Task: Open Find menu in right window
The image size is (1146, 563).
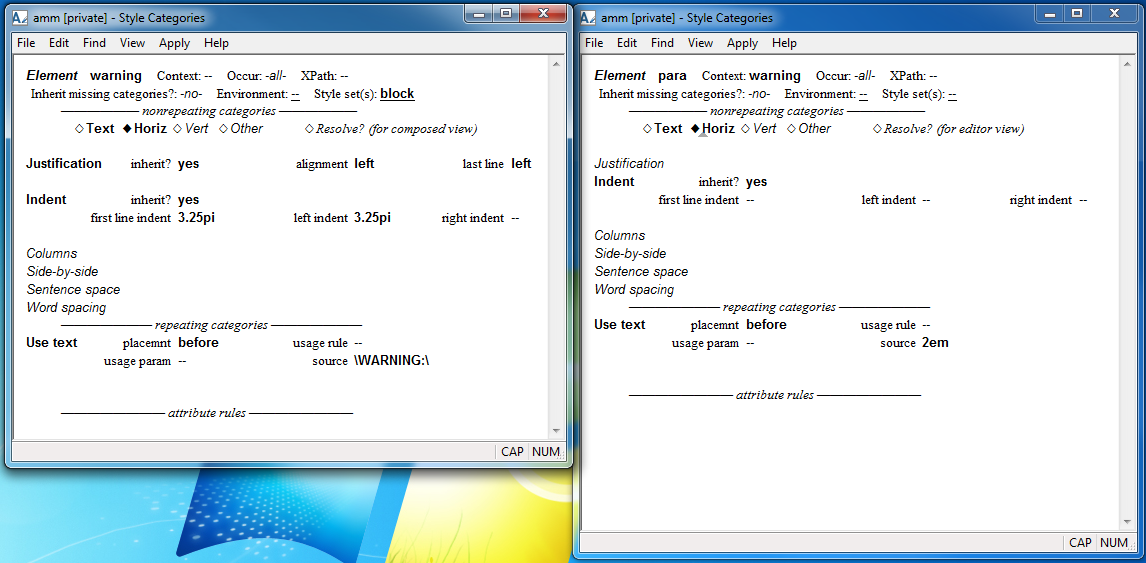Action: pyautogui.click(x=662, y=43)
